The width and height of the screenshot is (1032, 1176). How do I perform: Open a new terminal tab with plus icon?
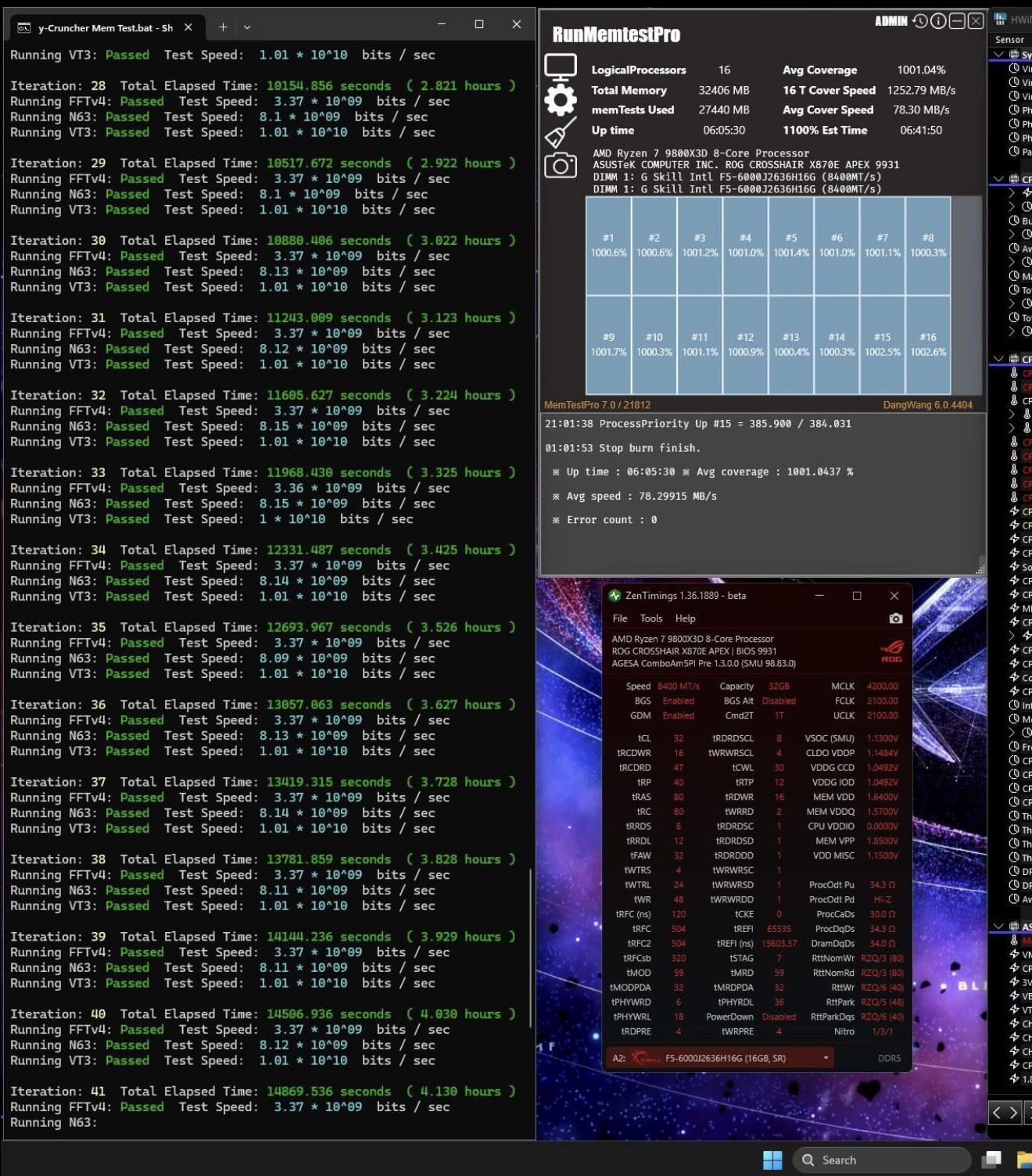click(x=223, y=27)
